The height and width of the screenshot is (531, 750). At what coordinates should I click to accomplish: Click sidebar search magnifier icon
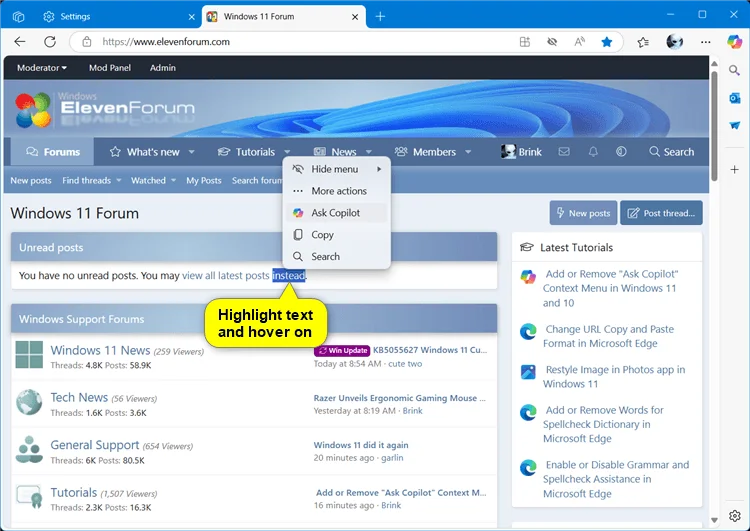734,70
